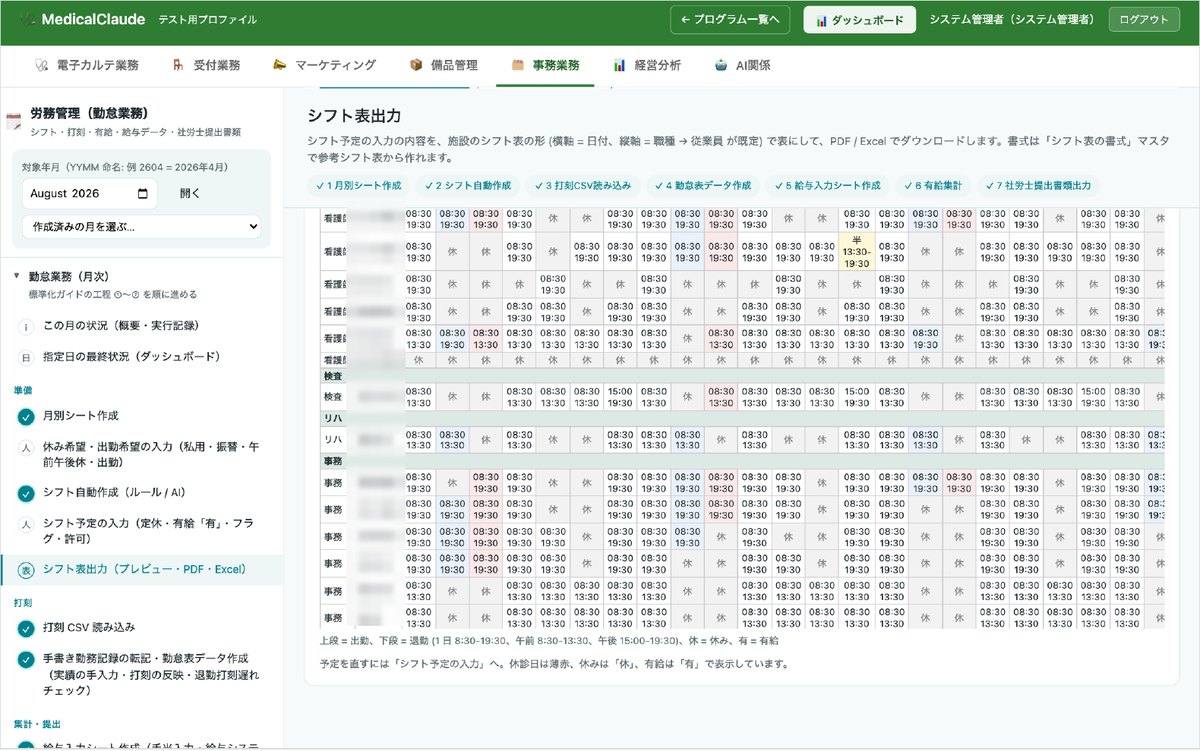Switch to the 備品管理 tab
The image size is (1200, 751).
coord(443,65)
